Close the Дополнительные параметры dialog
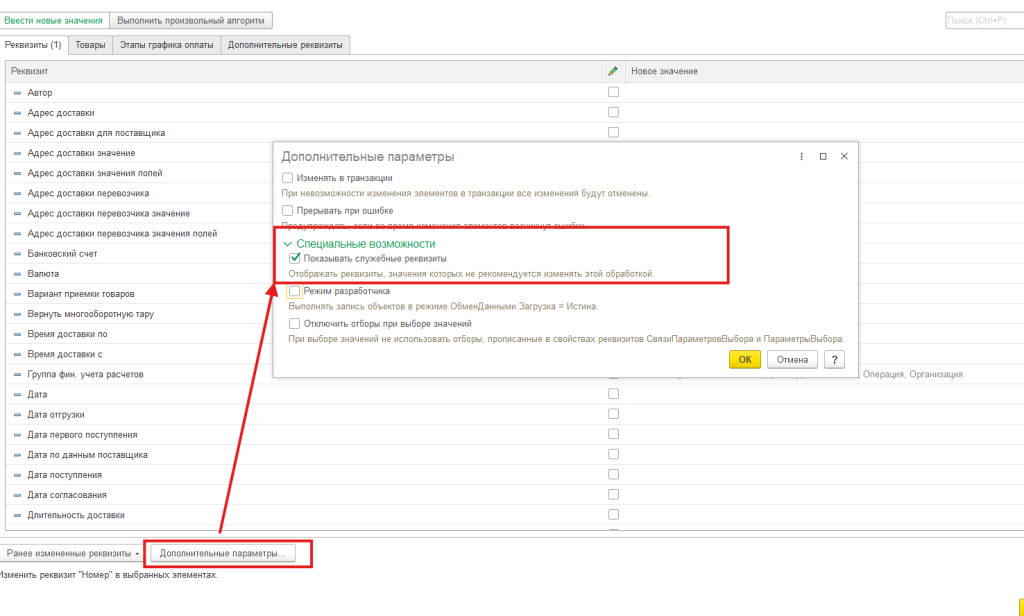Image resolution: width=1024 pixels, height=616 pixels. tap(844, 157)
